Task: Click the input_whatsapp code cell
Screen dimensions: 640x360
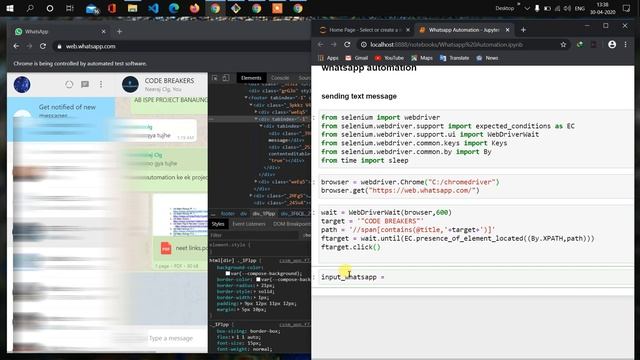Action: click(476, 277)
